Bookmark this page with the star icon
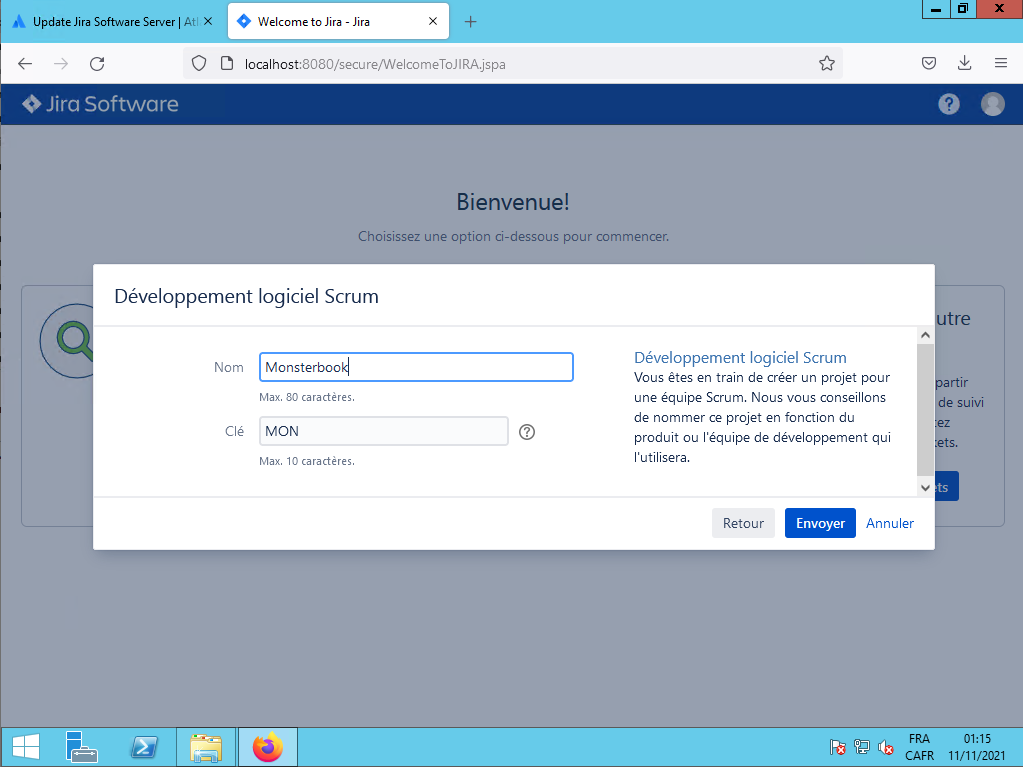Viewport: 1023px width, 767px height. [x=827, y=63]
